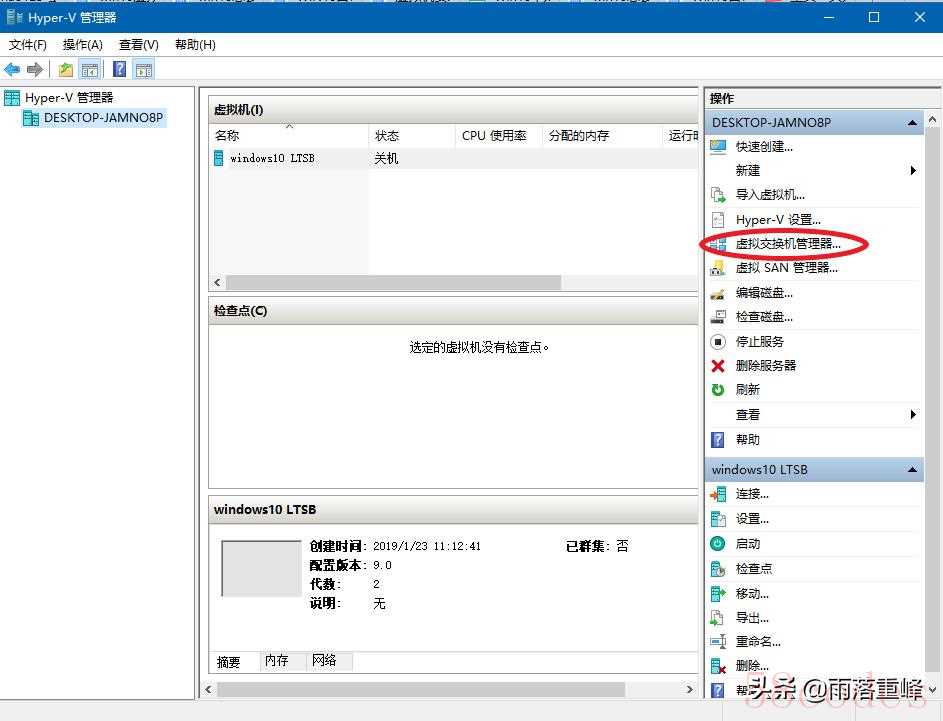Click the 检查磁盘 icon
The image size is (943, 721).
[x=718, y=317]
